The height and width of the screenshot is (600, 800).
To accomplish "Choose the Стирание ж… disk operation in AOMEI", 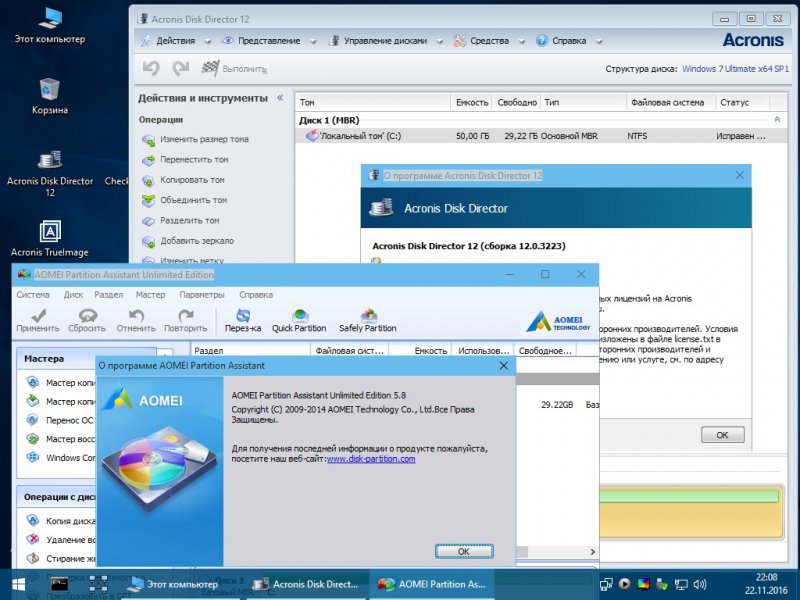I will point(60,559).
